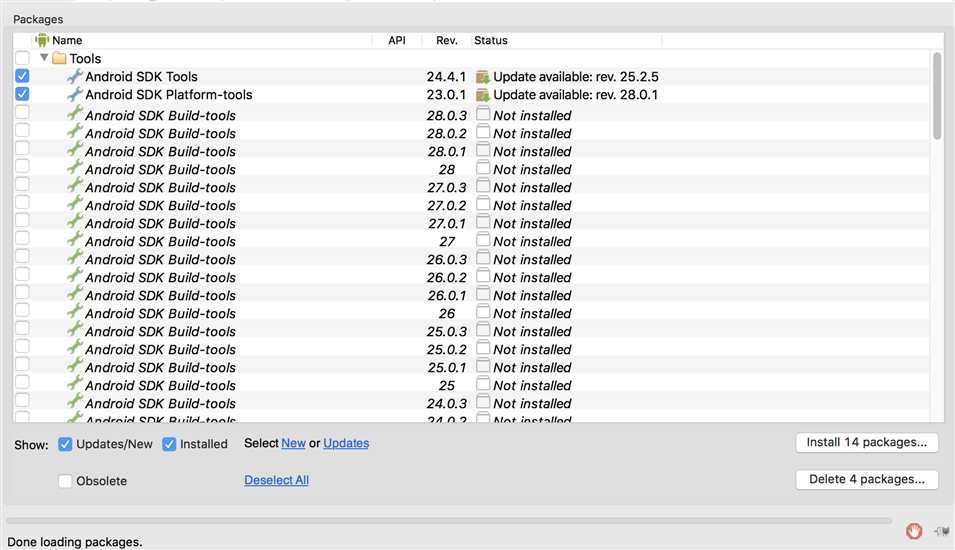Check the Tools folder checkbox
The width and height of the screenshot is (955, 550).
[23, 58]
